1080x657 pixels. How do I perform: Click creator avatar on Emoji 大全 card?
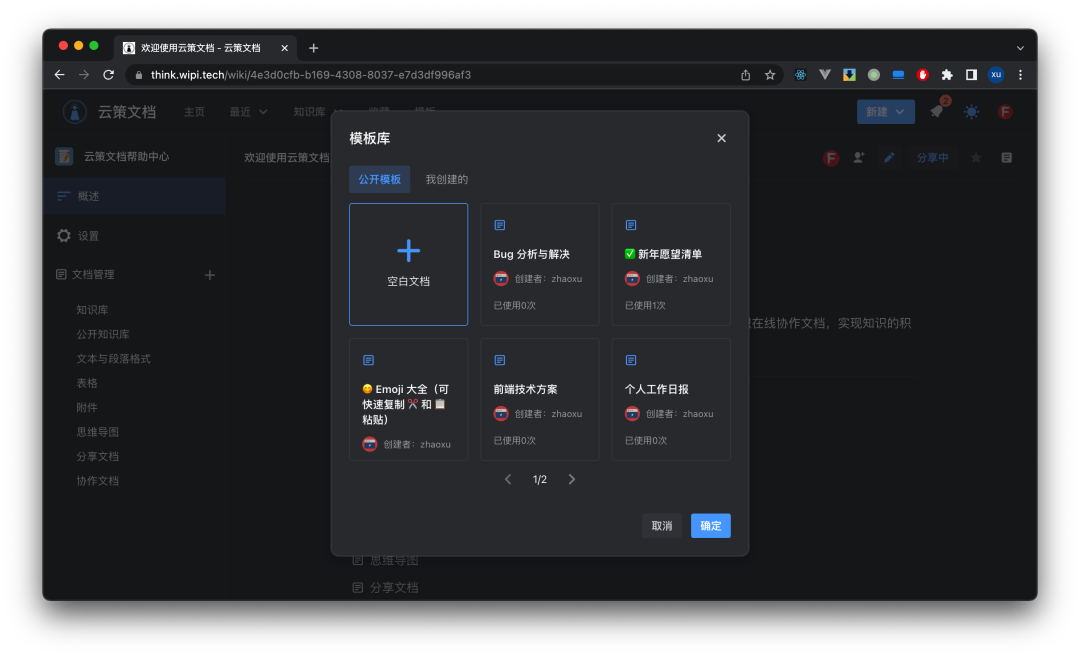(x=370, y=444)
